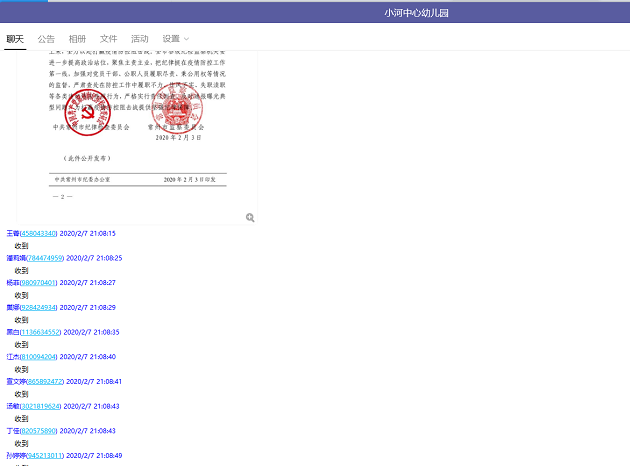This screenshot has width=630, height=466.
Task: Click the magnifier icon on the document image
Action: coord(250,217)
